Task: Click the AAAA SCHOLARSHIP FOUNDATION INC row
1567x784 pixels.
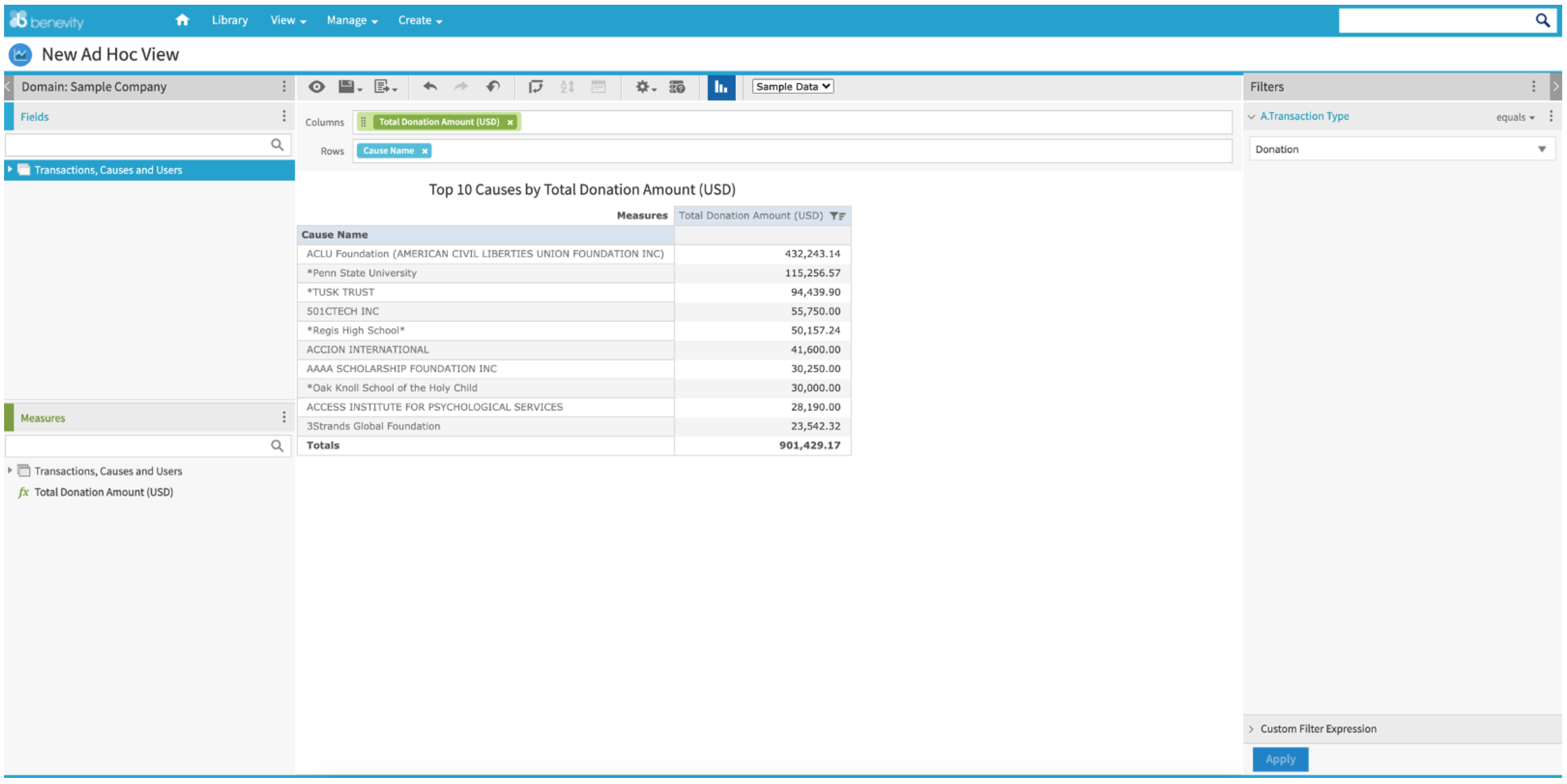Action: (x=574, y=368)
